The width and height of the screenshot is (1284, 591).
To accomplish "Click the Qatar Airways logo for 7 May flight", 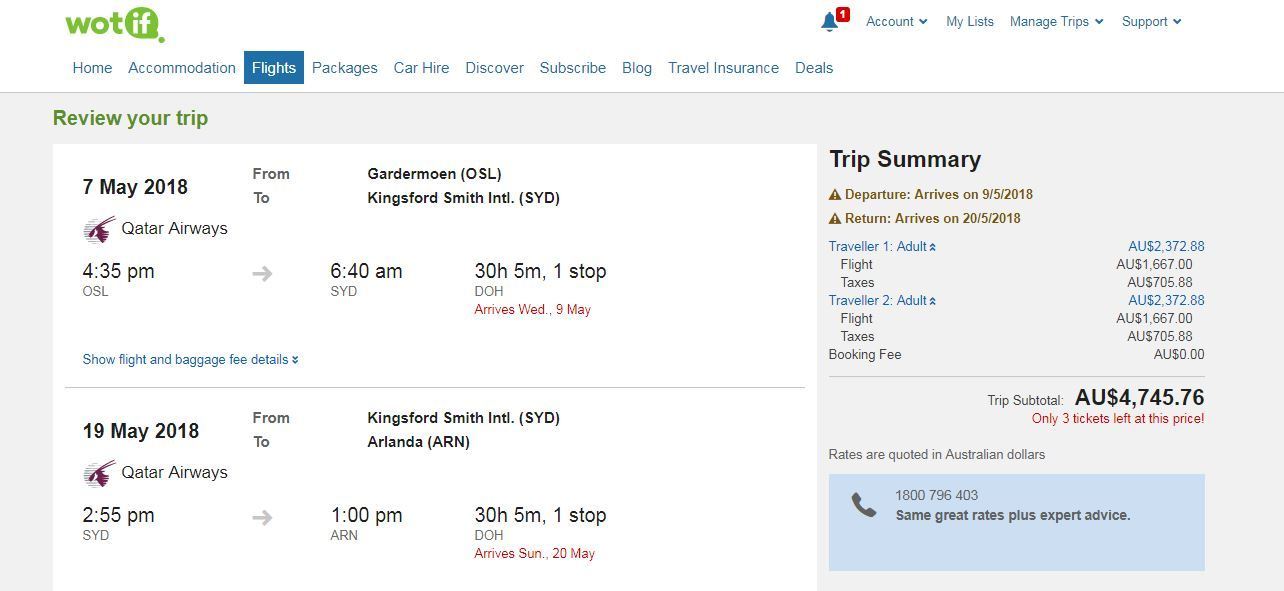I will 99,230.
